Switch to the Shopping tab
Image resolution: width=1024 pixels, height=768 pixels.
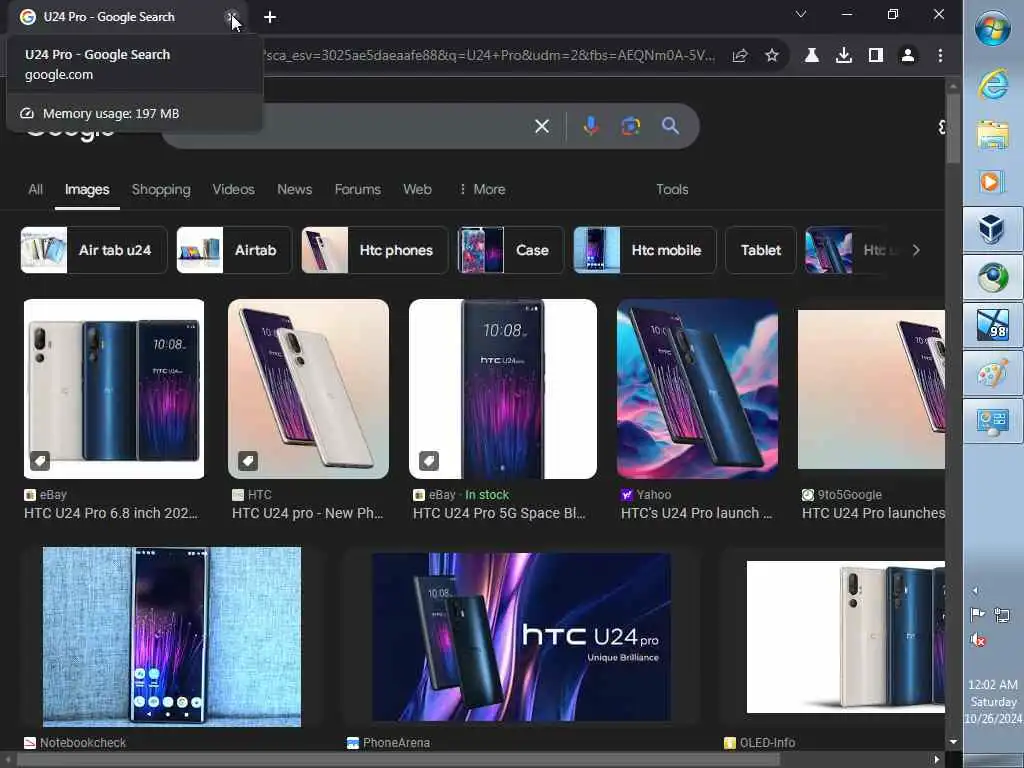tap(161, 189)
